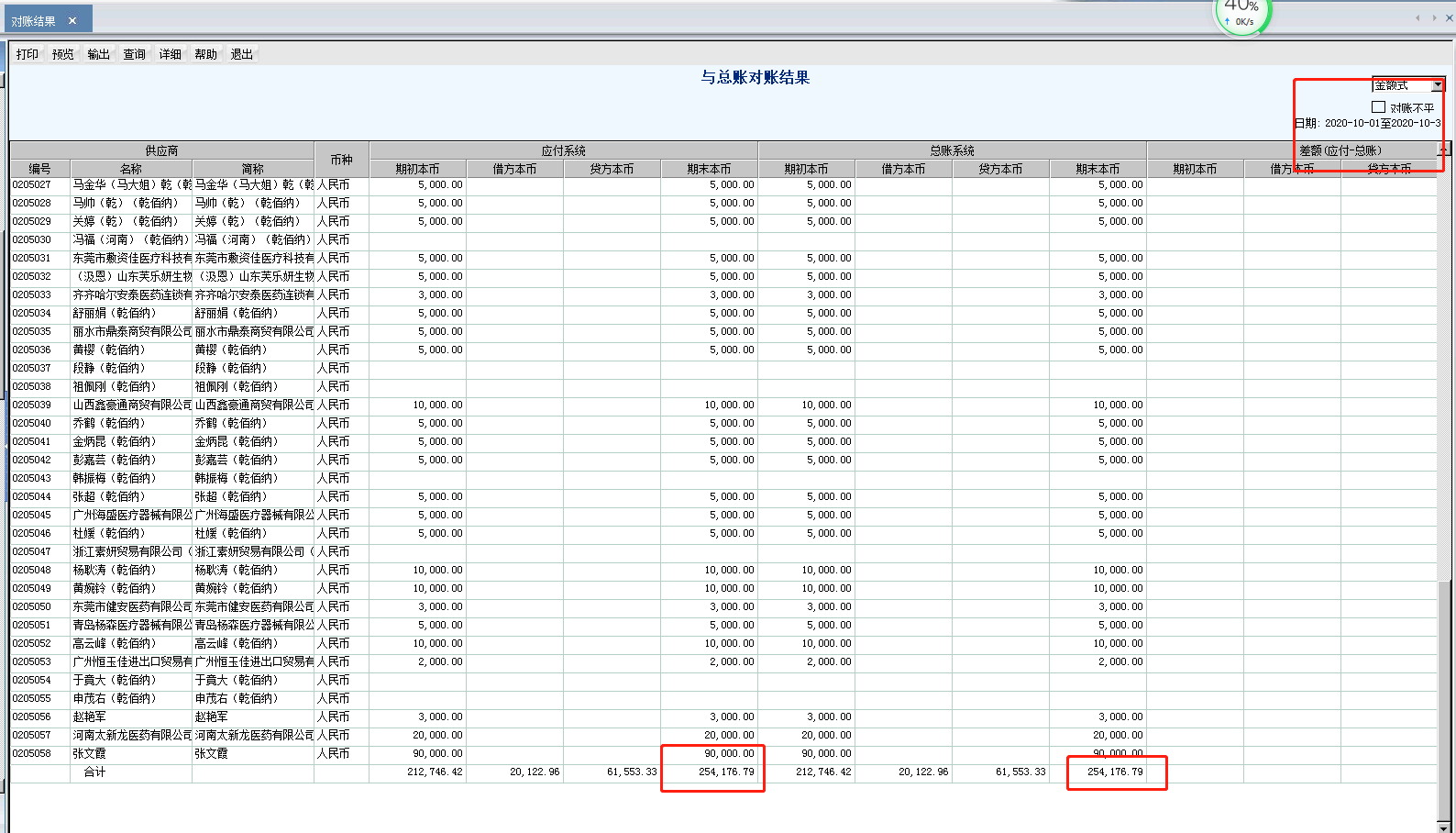The image size is (1456, 833).
Task: Click the vertical scrollbar up arrow
Action: coord(1444,148)
